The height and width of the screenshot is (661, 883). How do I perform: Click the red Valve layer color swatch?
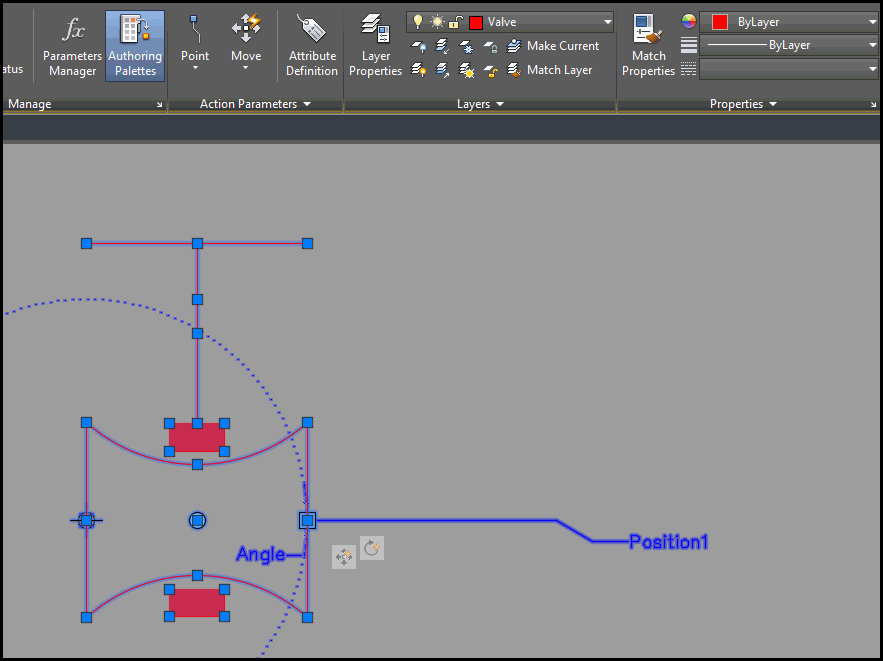tap(476, 22)
